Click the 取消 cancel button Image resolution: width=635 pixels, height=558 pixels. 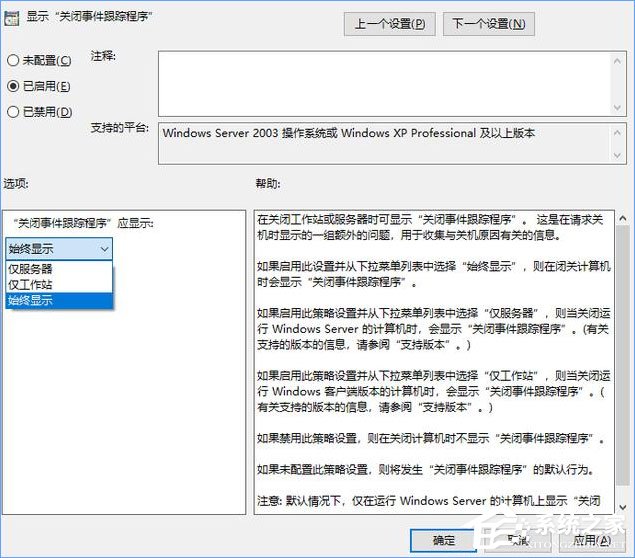tap(518, 540)
